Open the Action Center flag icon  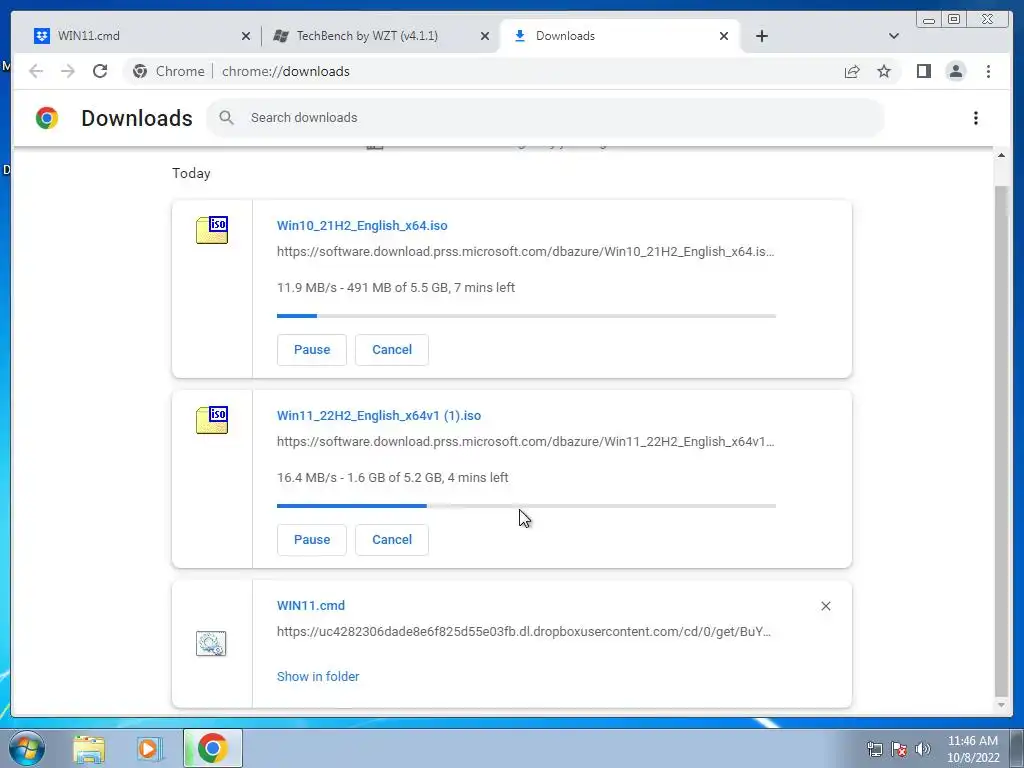coord(899,749)
